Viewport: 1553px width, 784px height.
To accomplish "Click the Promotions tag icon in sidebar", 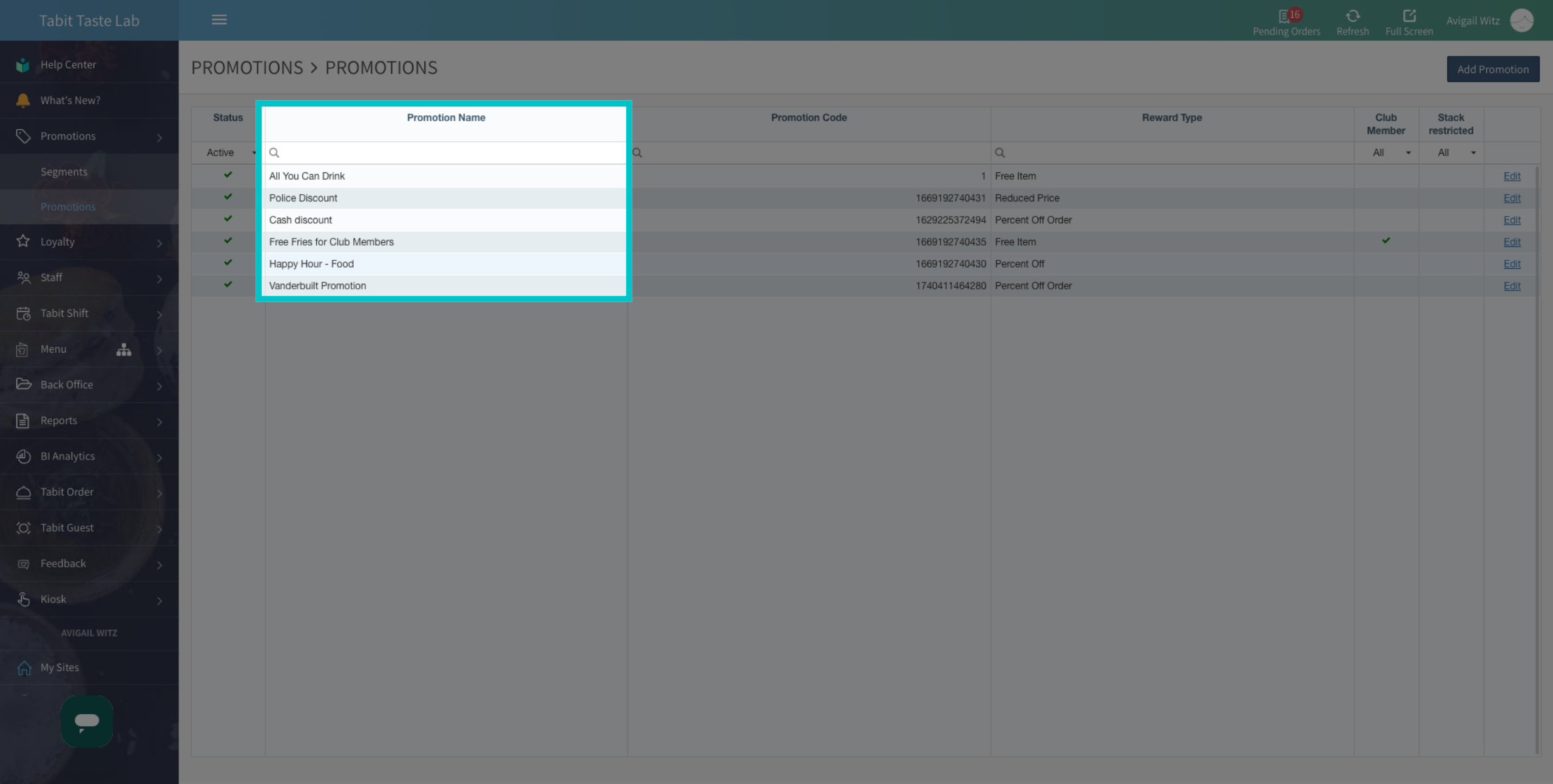I will tap(23, 136).
